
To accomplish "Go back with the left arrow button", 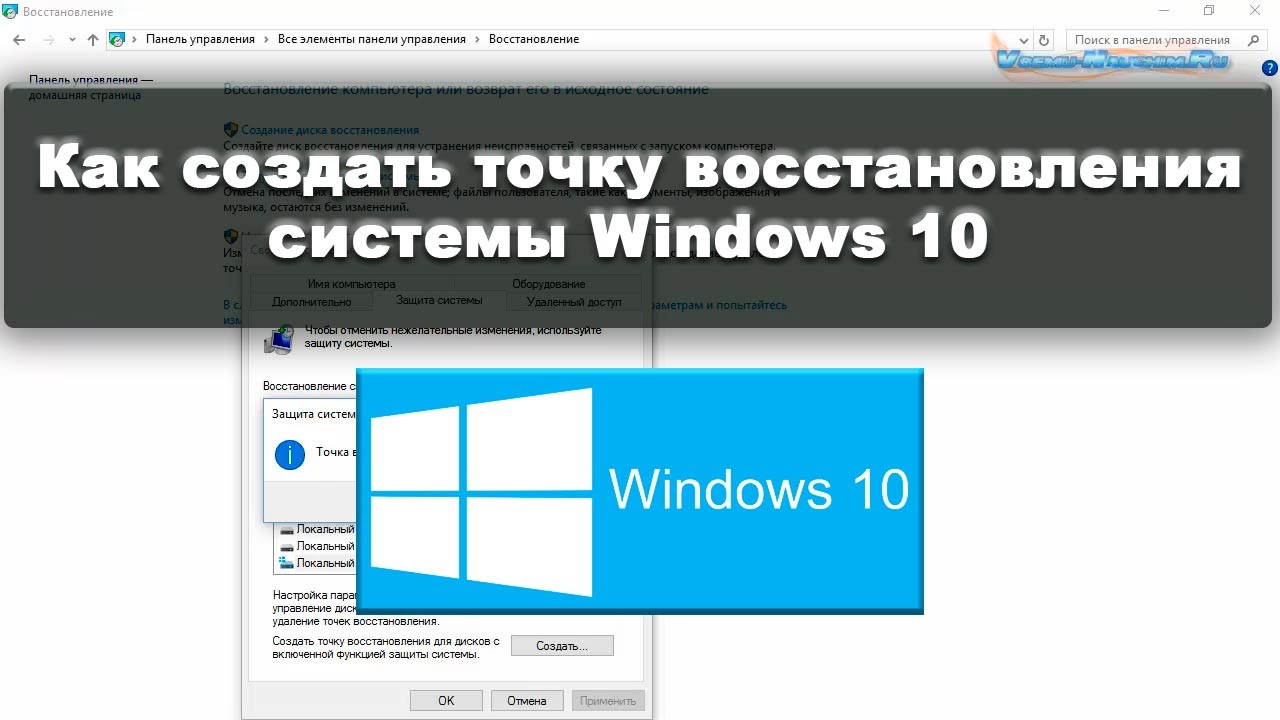I will [19, 40].
